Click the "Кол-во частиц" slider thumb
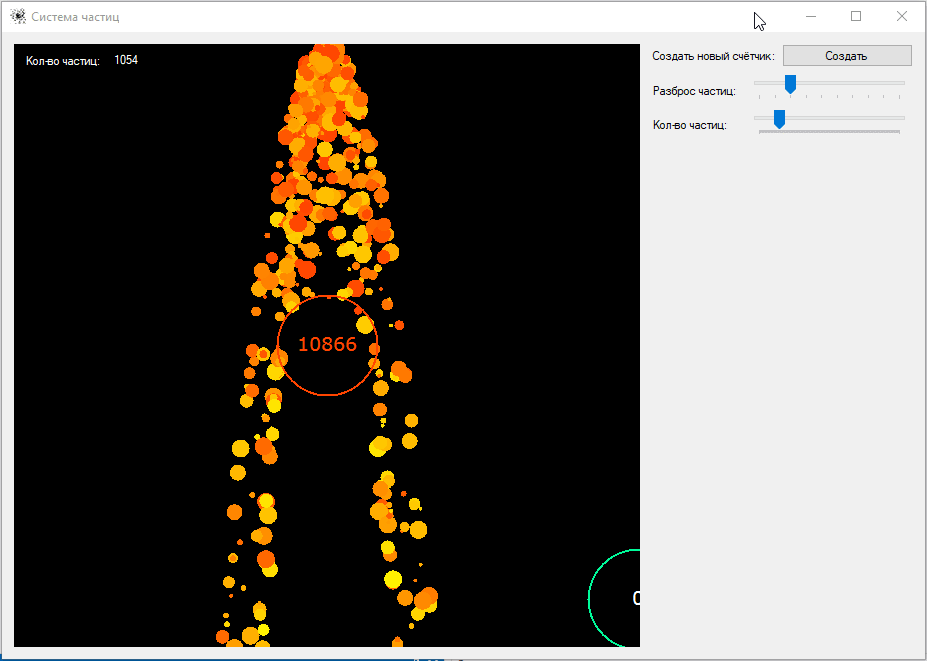 pos(779,119)
